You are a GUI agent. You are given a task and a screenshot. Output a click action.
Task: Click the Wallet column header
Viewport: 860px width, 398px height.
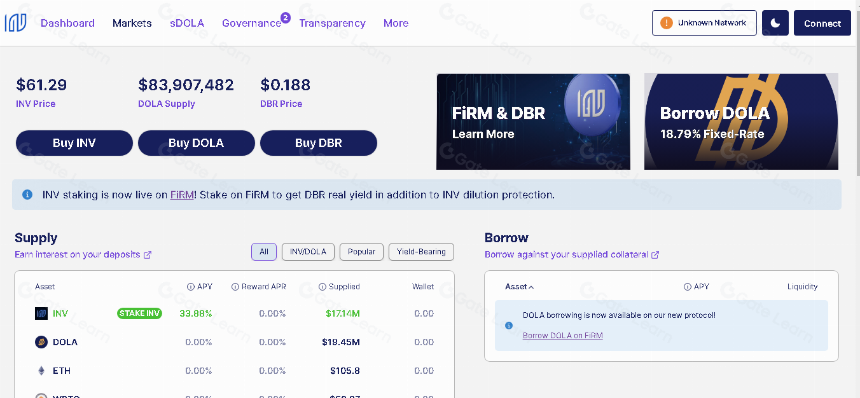coord(423,287)
